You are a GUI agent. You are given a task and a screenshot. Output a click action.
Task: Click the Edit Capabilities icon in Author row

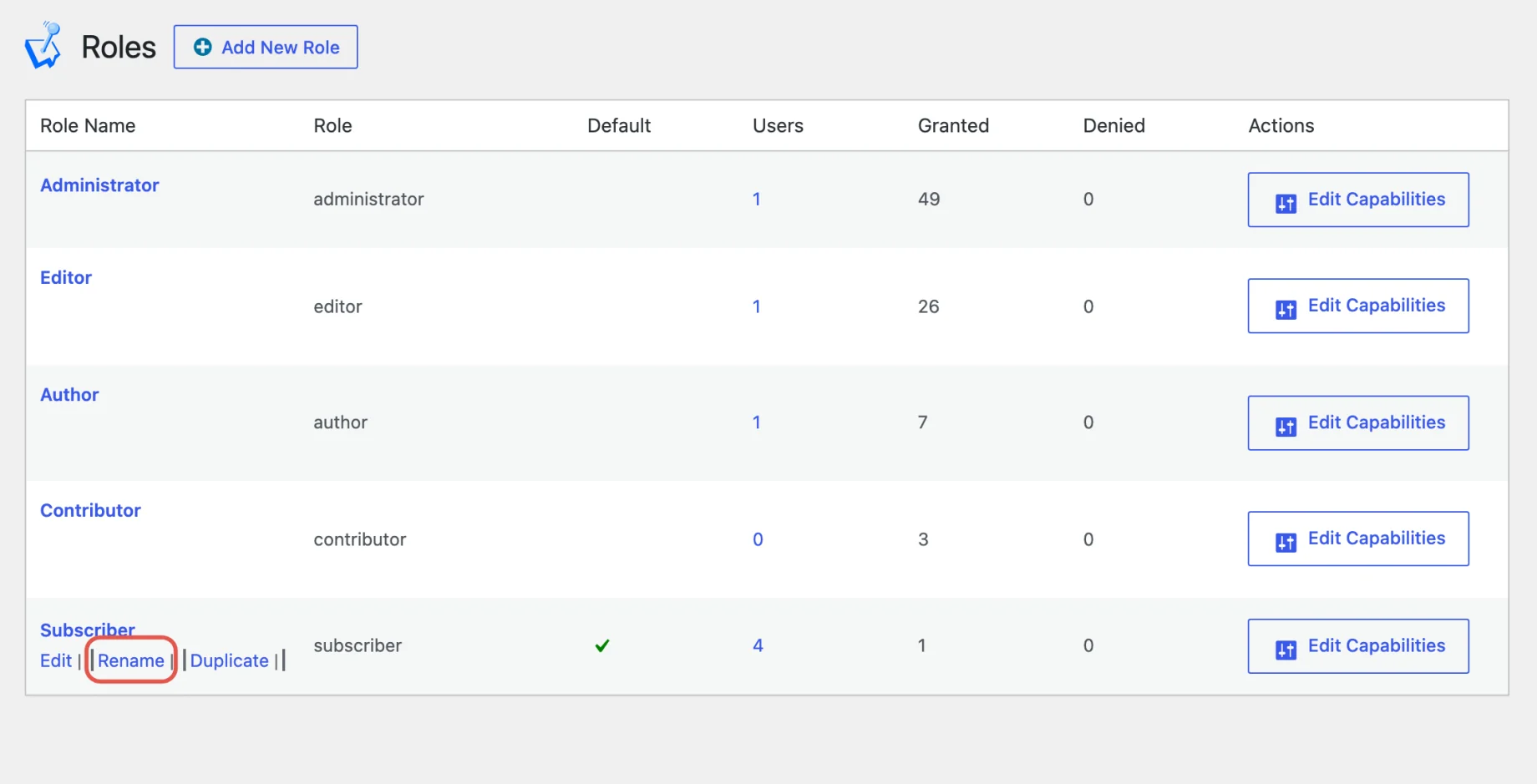(1286, 426)
